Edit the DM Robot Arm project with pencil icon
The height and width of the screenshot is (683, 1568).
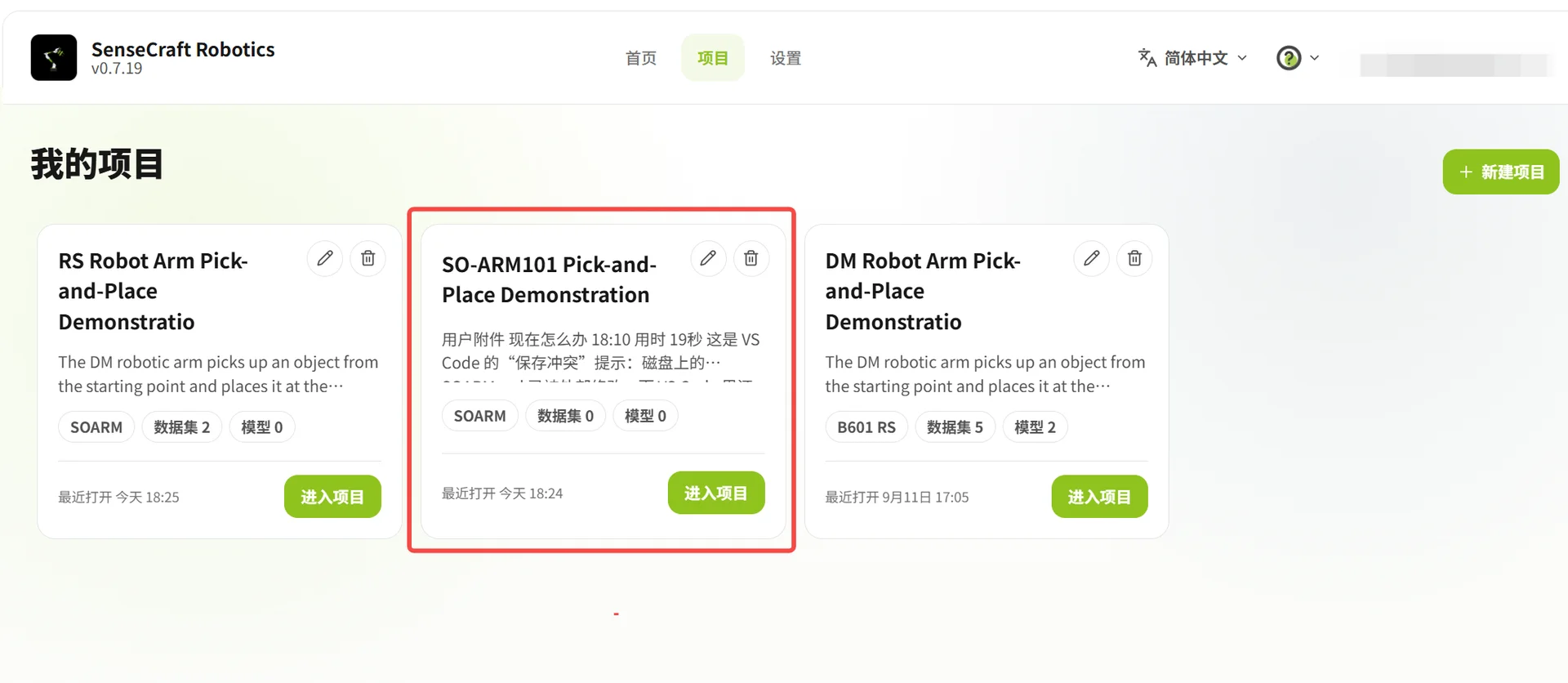(1092, 258)
